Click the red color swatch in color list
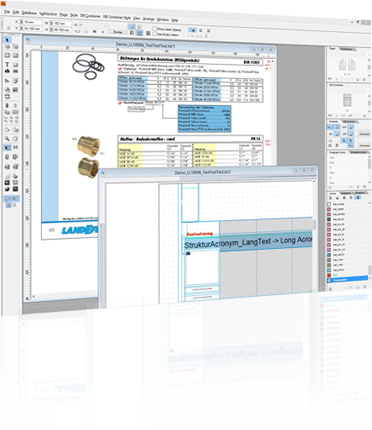Image resolution: width=372 pixels, height=430 pixels. [x=329, y=275]
